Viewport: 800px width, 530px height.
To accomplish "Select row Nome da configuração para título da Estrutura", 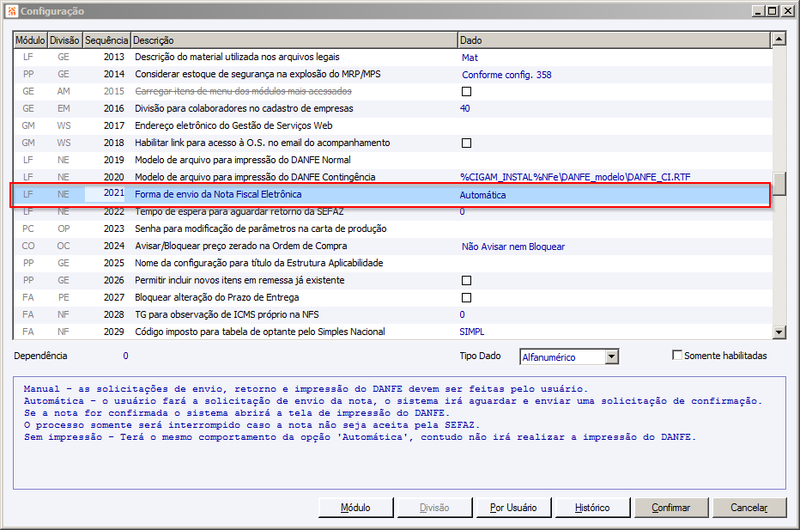I will point(392,263).
